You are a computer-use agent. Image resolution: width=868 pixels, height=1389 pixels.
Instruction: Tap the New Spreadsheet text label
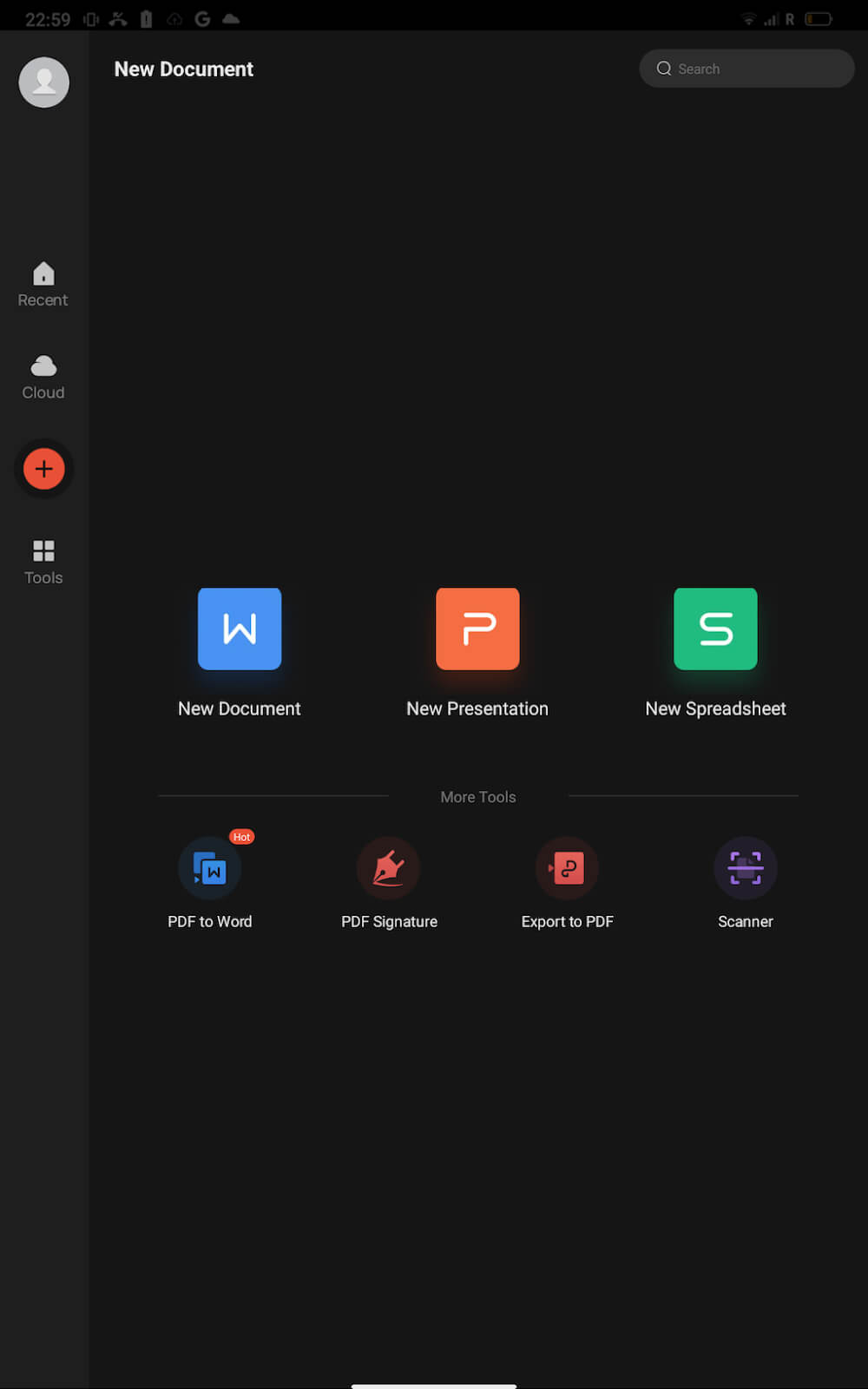[715, 708]
